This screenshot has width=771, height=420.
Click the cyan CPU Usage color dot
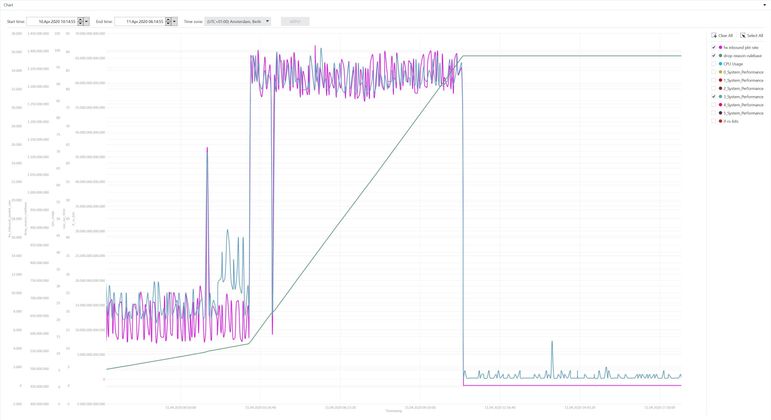click(x=720, y=63)
